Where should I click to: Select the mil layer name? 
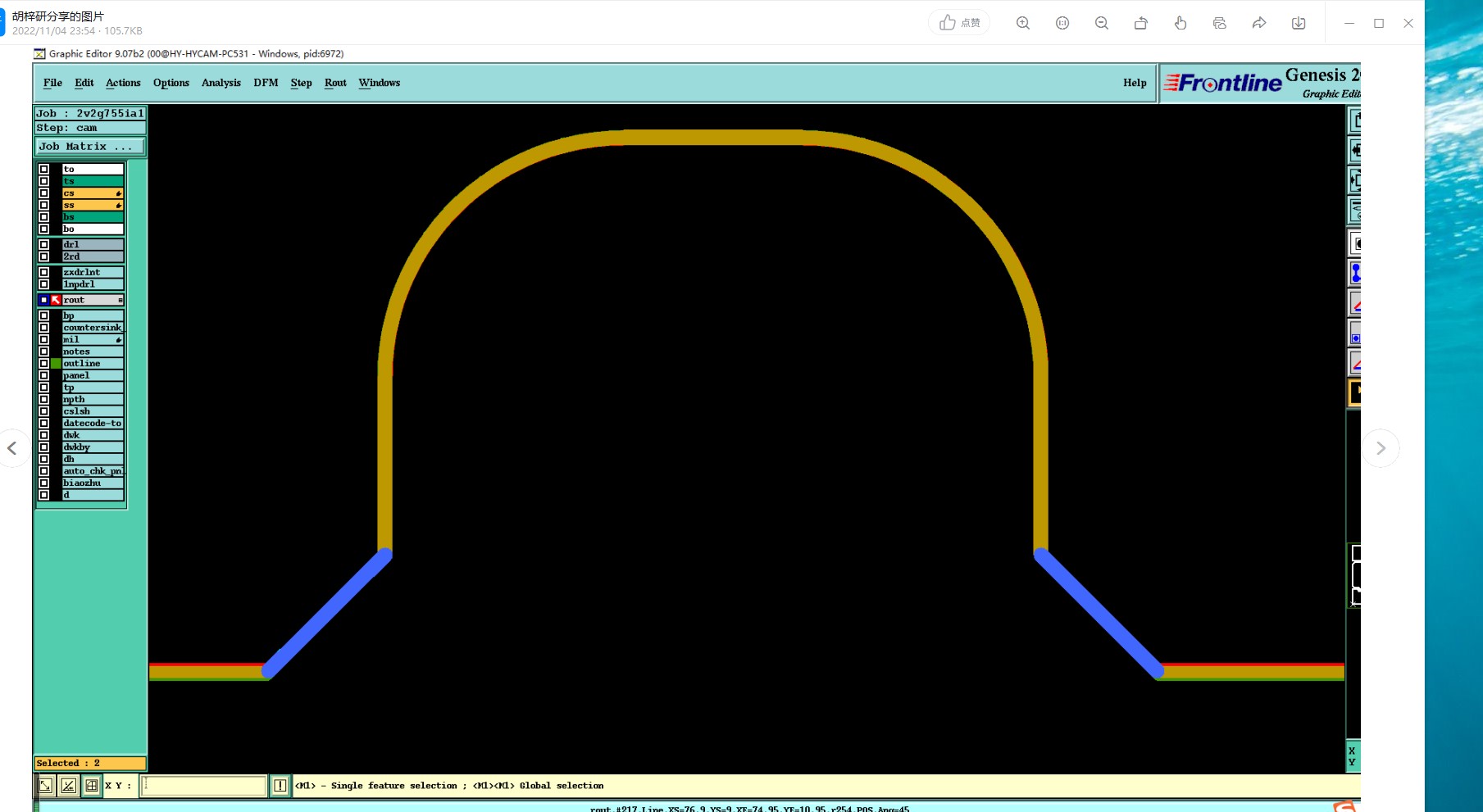click(93, 339)
